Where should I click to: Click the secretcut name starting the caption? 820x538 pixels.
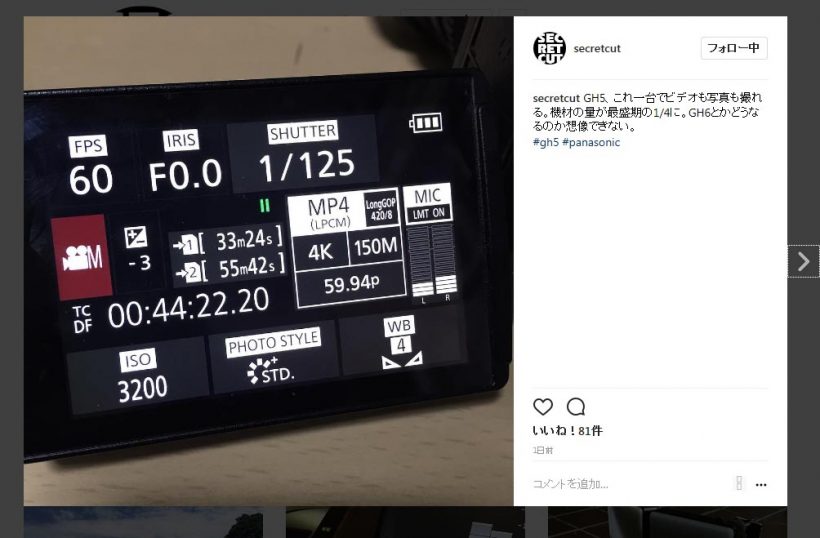(x=556, y=98)
